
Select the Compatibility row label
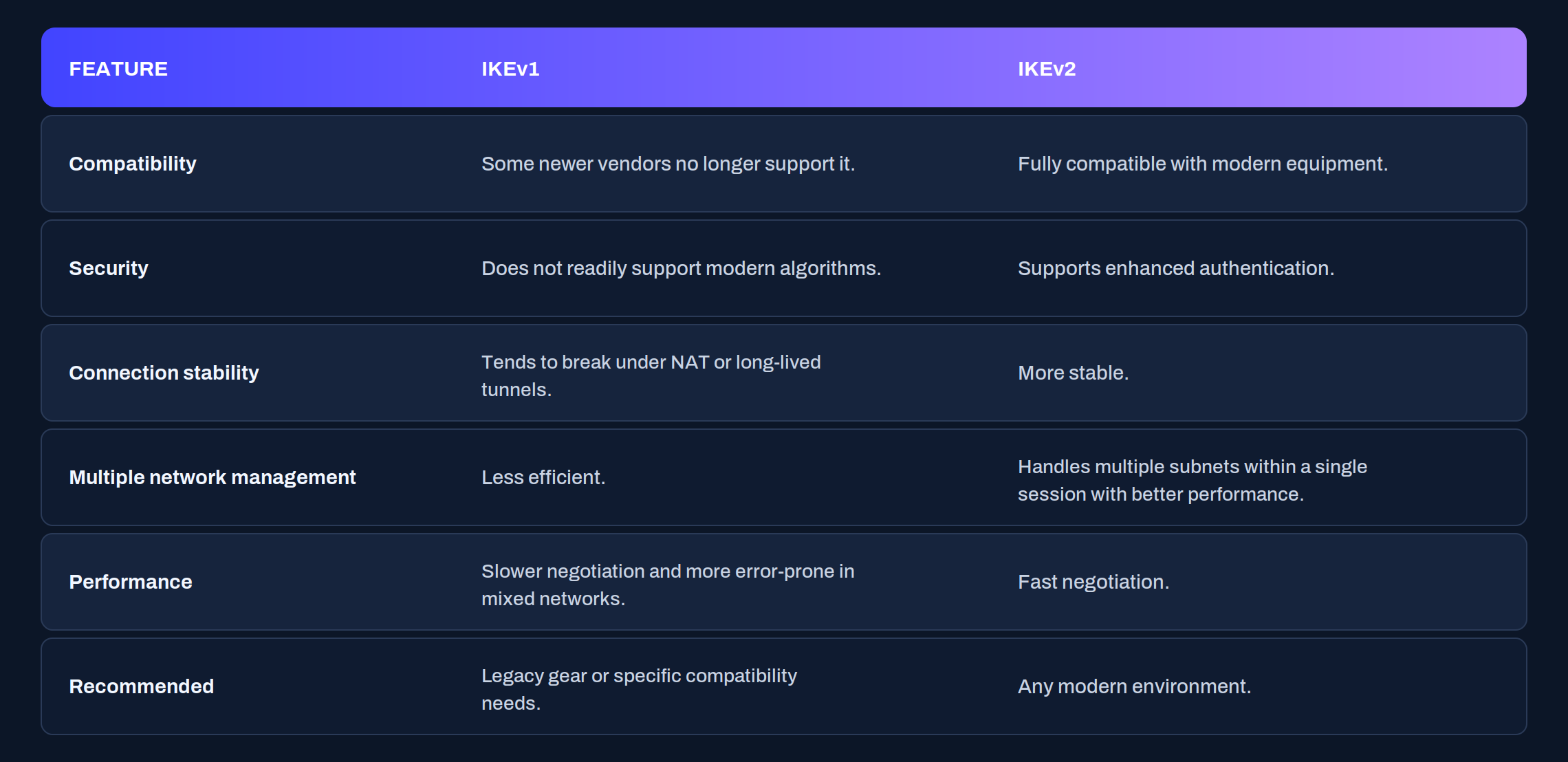coord(133,164)
